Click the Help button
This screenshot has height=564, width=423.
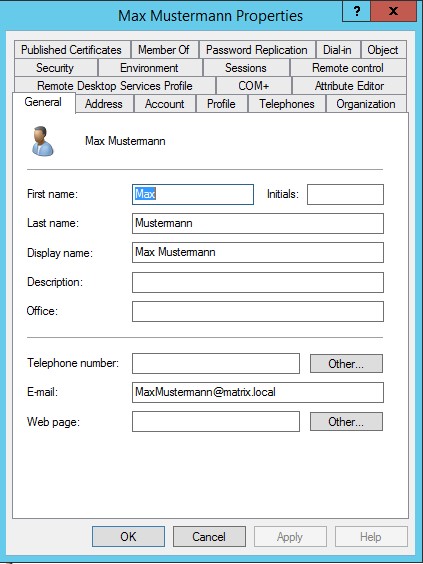(371, 537)
